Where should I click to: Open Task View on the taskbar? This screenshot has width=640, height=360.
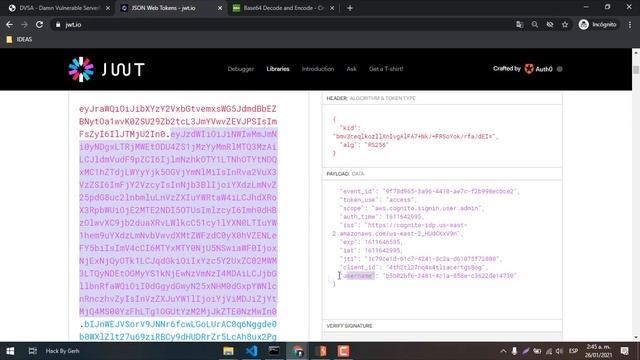point(33,351)
